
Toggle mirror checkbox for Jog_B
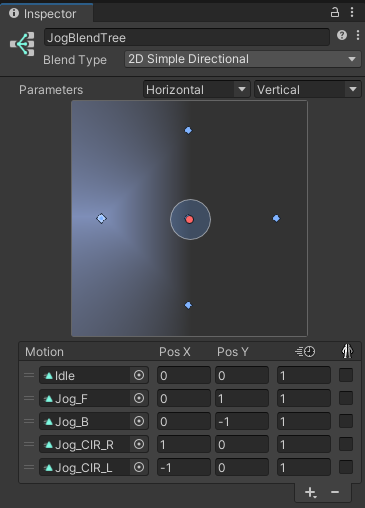pos(346,421)
